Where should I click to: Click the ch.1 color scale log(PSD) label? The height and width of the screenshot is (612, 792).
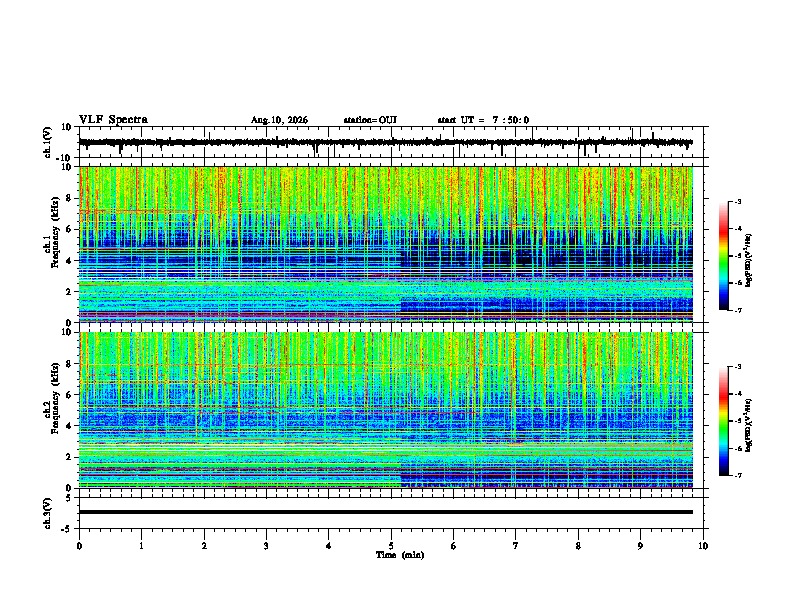[748, 260]
